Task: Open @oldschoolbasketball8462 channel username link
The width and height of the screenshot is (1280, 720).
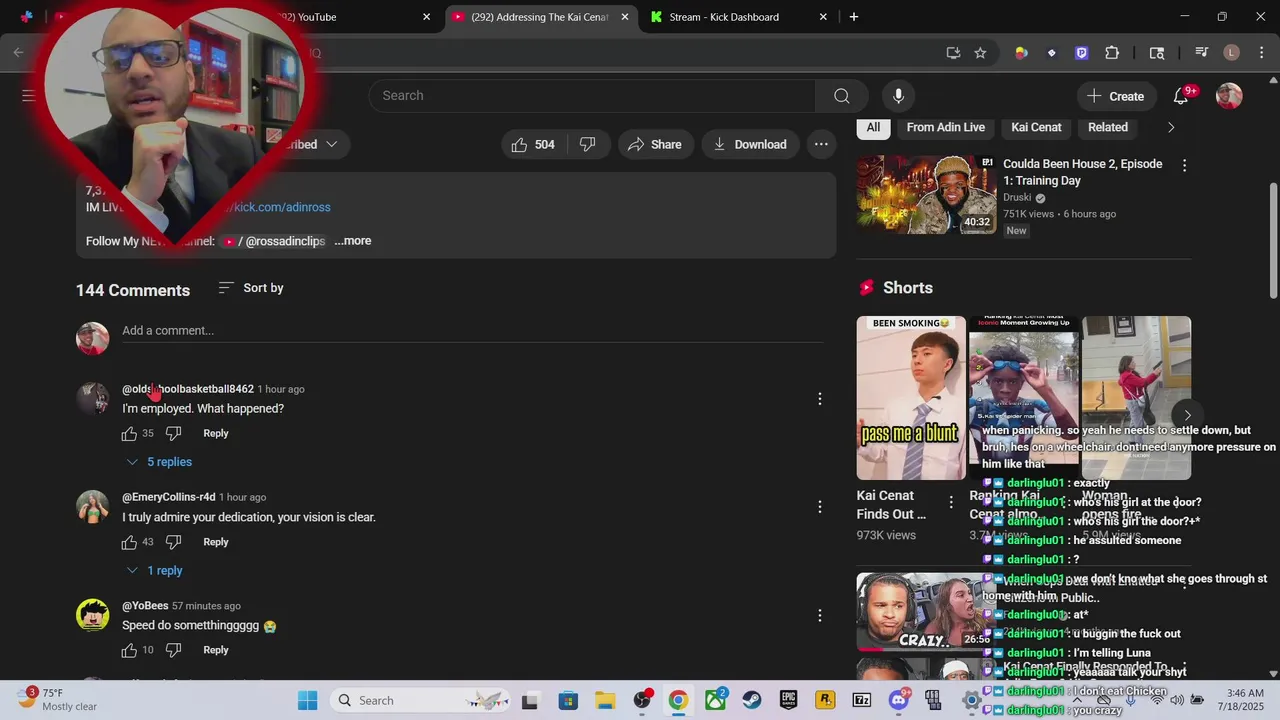Action: [188, 389]
